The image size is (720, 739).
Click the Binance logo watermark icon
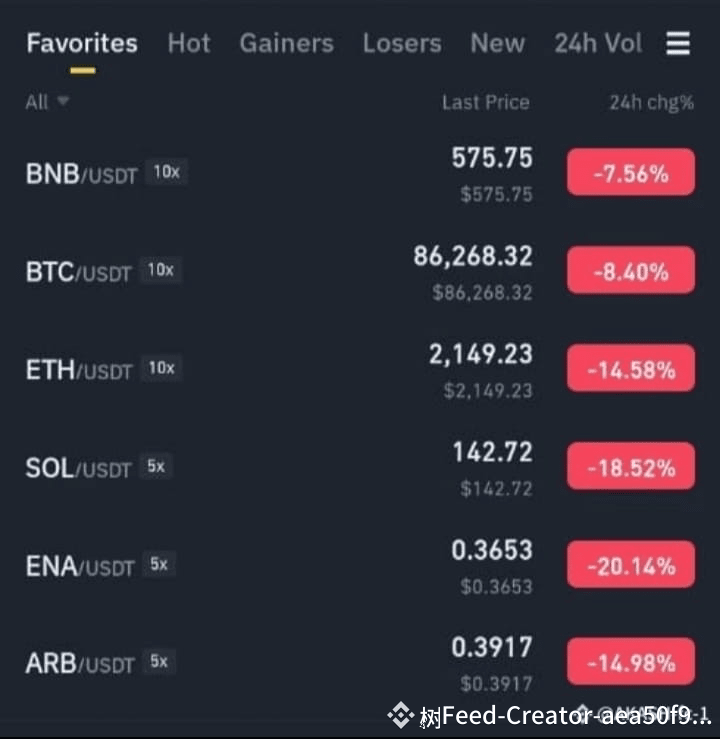(401, 715)
